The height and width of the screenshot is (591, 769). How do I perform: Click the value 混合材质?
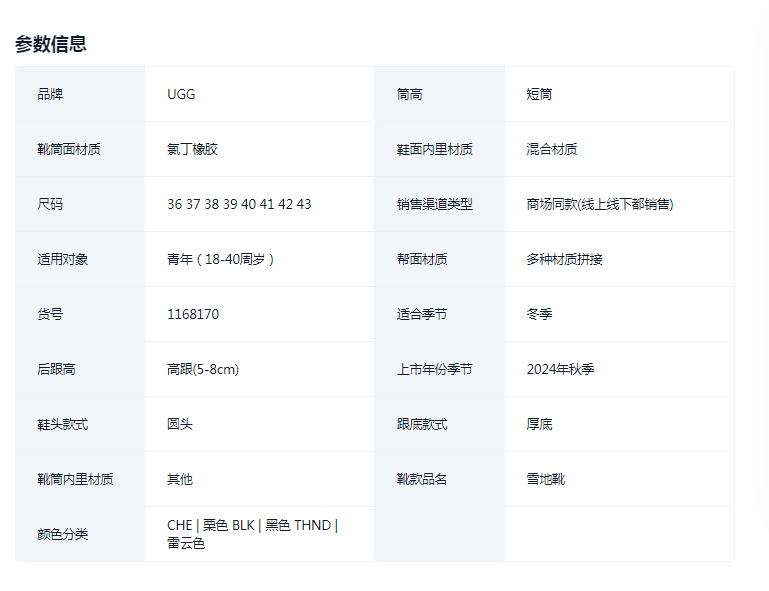(552, 149)
